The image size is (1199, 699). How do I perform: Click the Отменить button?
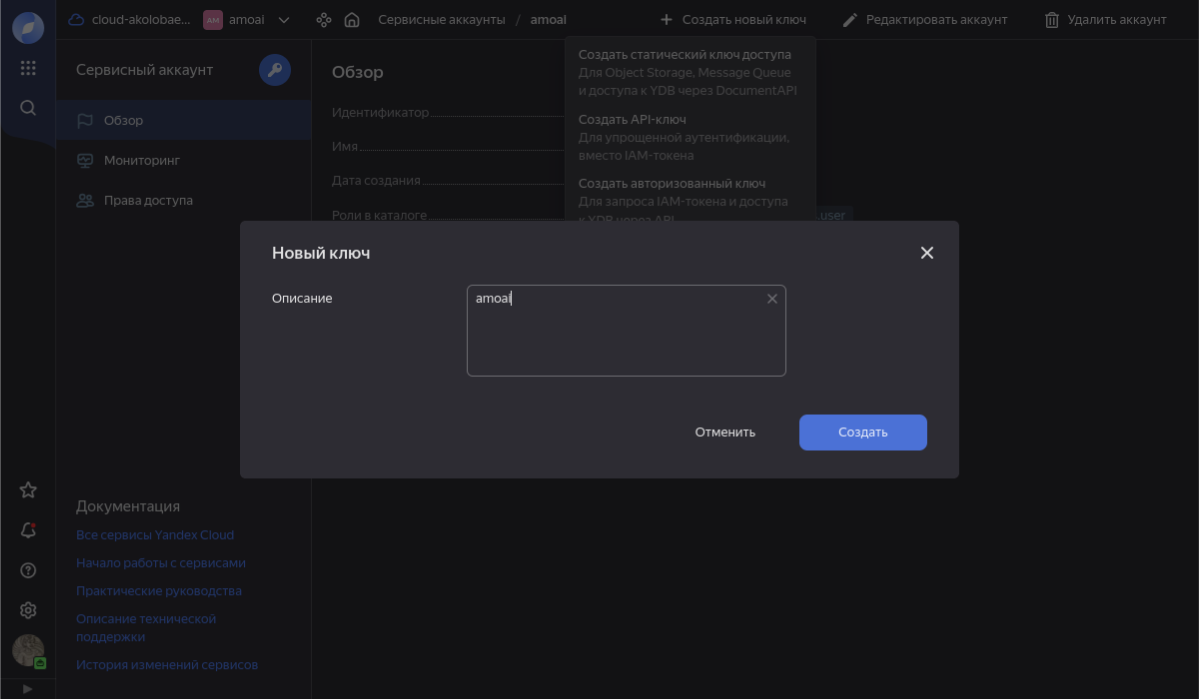pos(725,432)
